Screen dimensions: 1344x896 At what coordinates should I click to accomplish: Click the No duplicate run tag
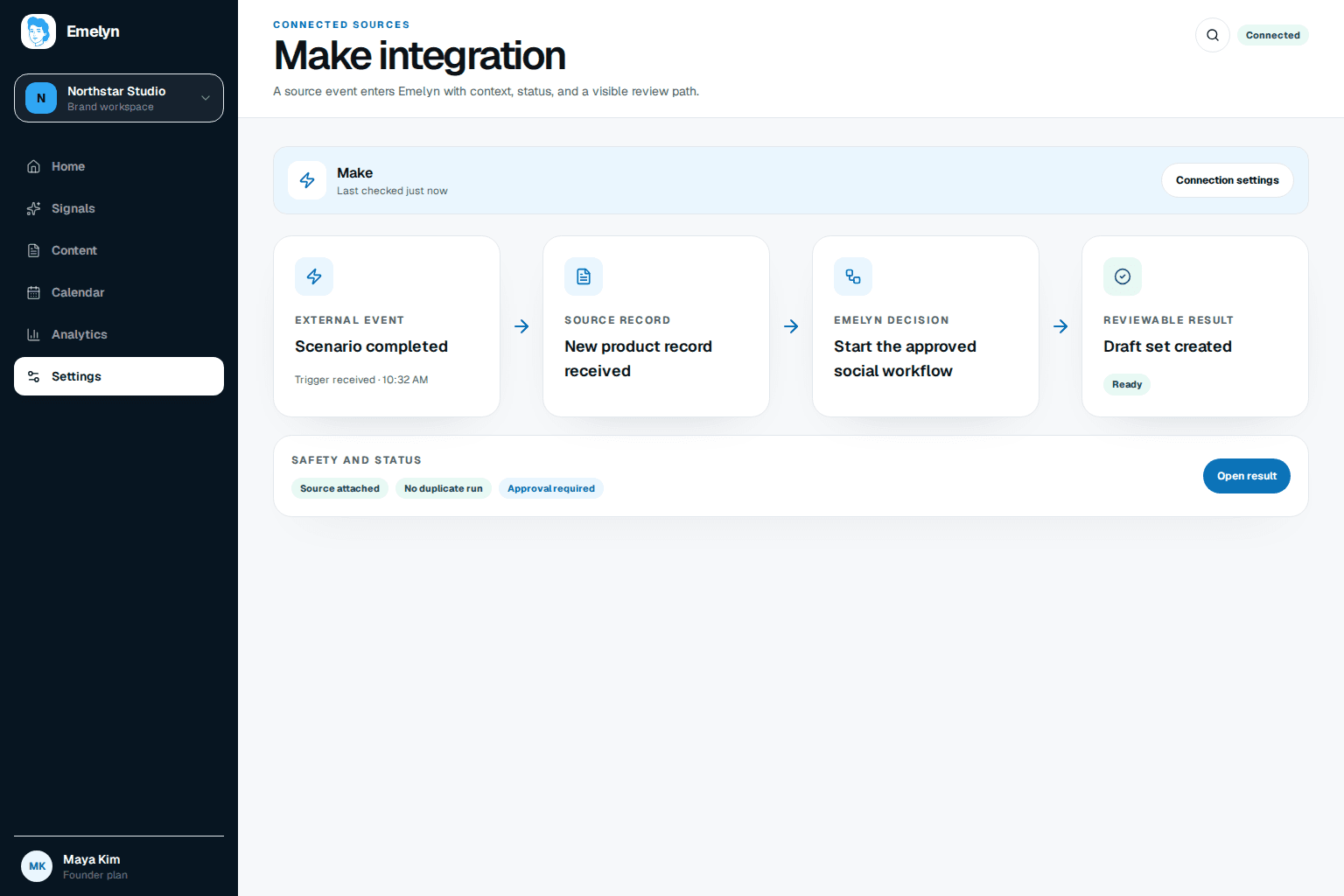(x=444, y=488)
